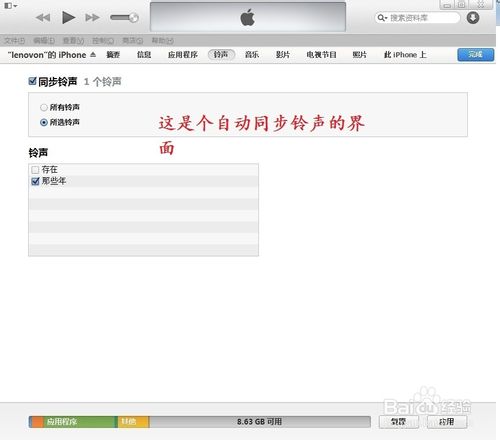Click the 复原 (revert) button

(x=399, y=422)
